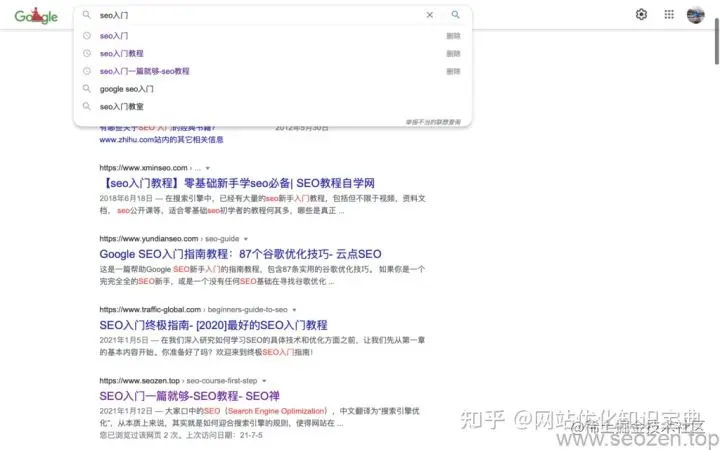The image size is (720, 450).
Task: Open the Google logo homepage link
Action: pyautogui.click(x=36, y=16)
